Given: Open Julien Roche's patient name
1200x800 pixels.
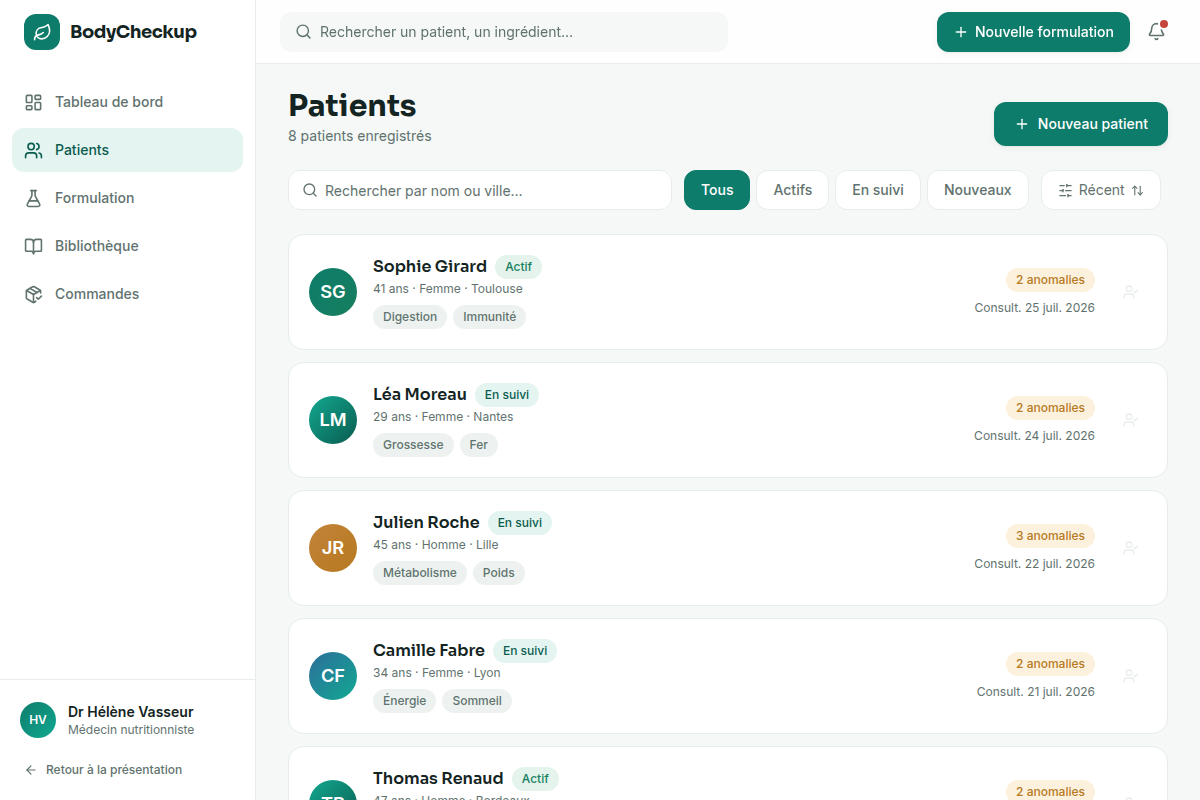Looking at the screenshot, I should 426,522.
